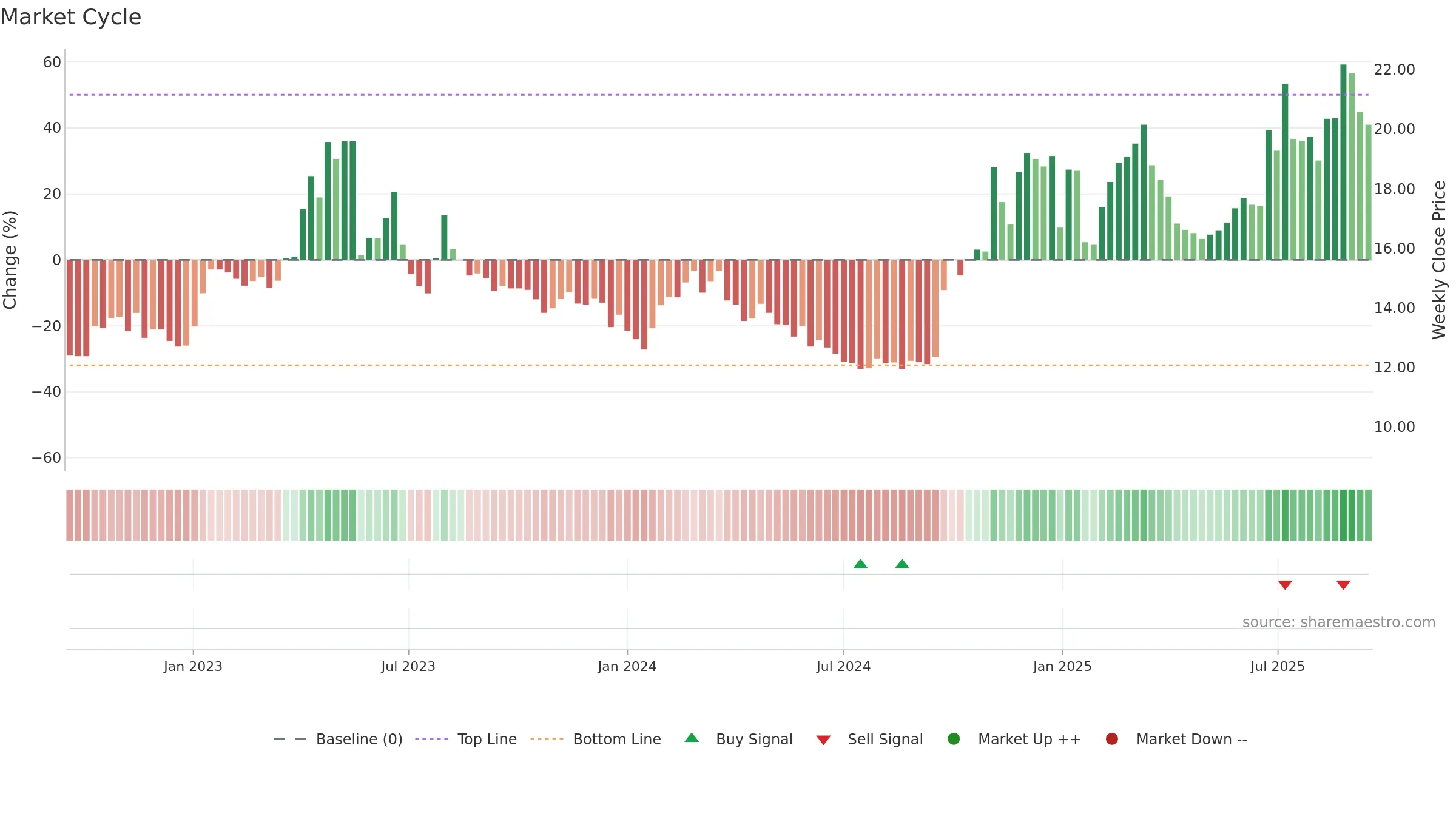The width and height of the screenshot is (1456, 819).
Task: Click the orange dotted Bottom Line on chart
Action: [719, 365]
